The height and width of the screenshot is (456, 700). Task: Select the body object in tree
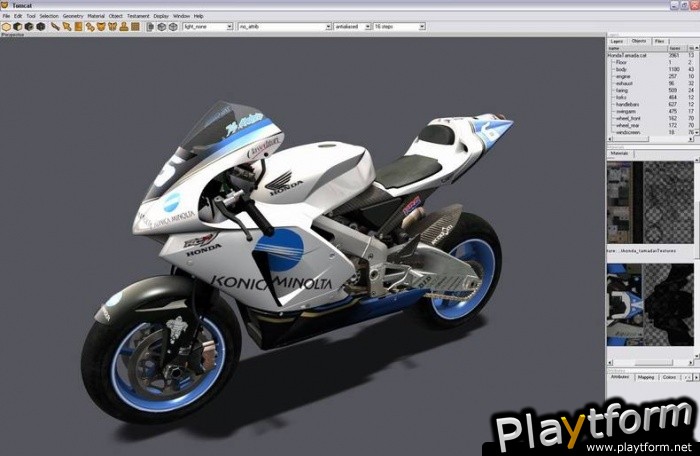click(621, 69)
